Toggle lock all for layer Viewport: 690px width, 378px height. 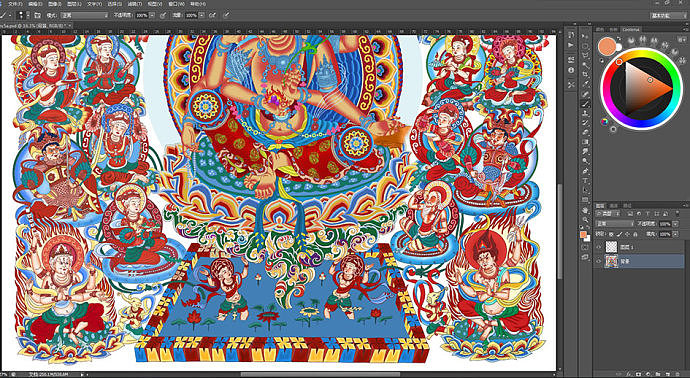[x=635, y=234]
